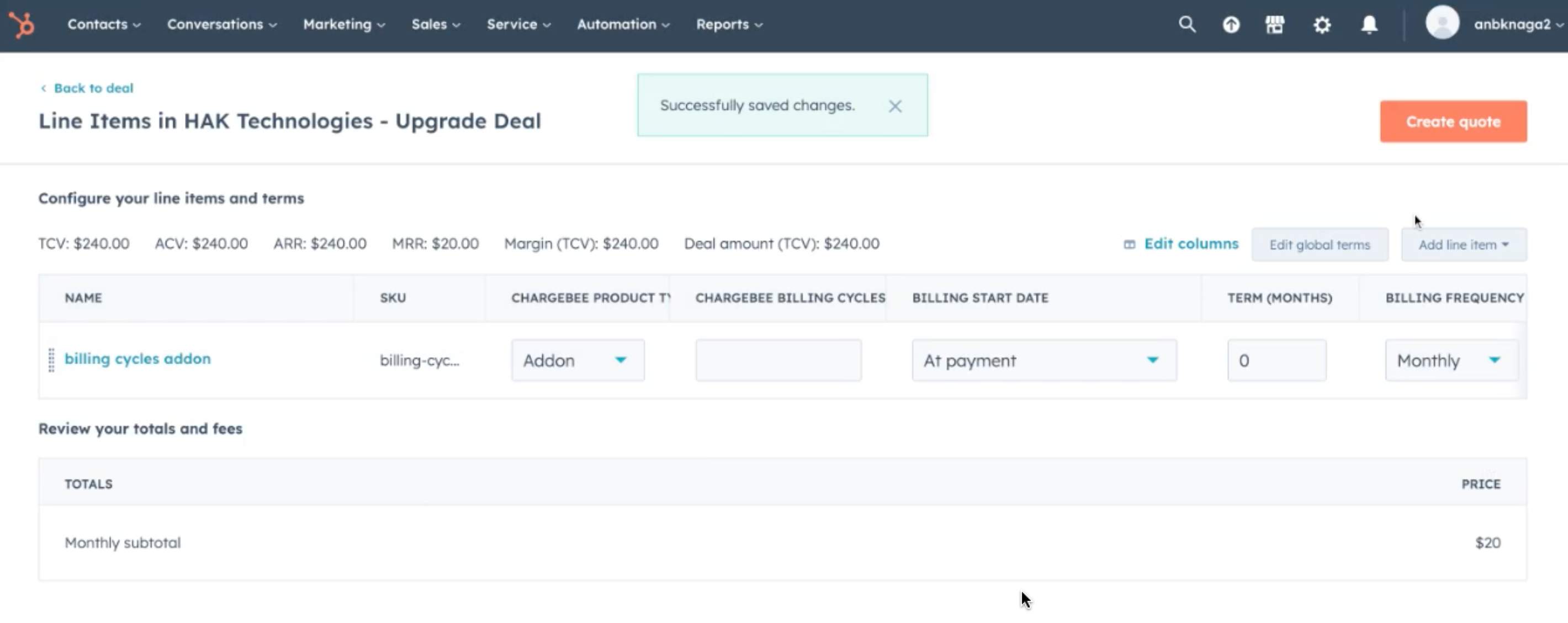Click the HubSpot sprocket logo
Screen dimensions: 1568x623
22,25
